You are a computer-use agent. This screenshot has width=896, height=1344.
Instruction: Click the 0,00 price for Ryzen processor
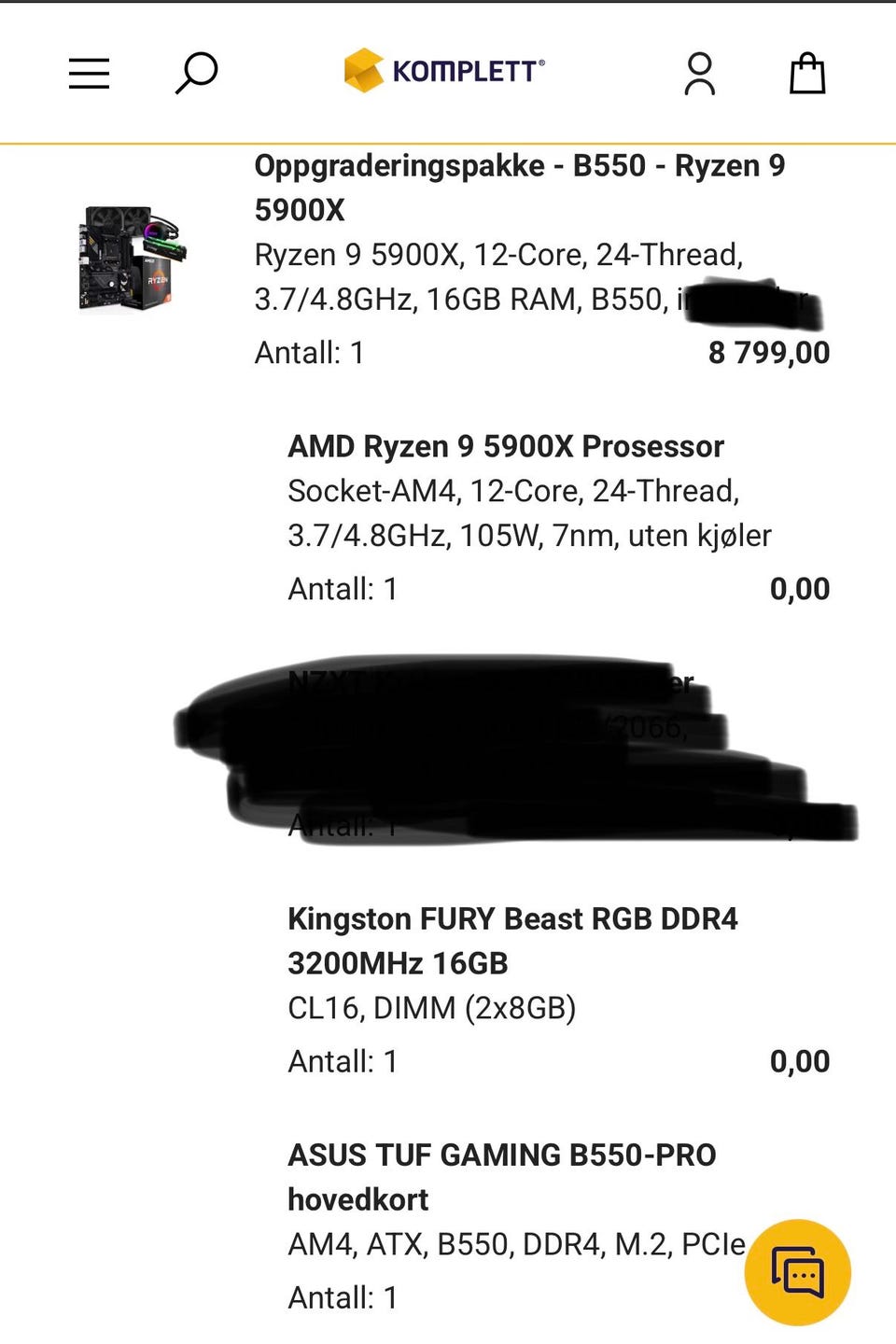pos(800,589)
